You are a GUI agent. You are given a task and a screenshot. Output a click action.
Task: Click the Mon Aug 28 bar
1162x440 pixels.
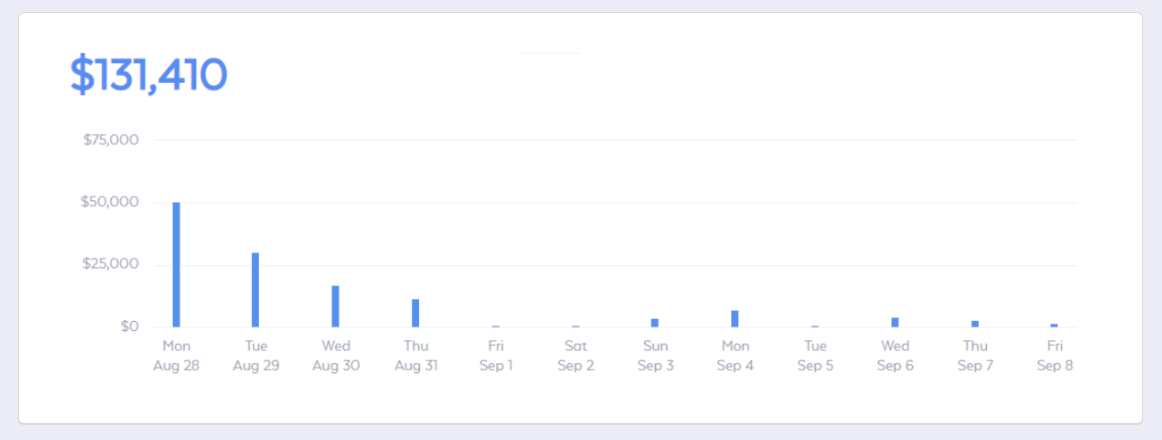[x=176, y=264]
